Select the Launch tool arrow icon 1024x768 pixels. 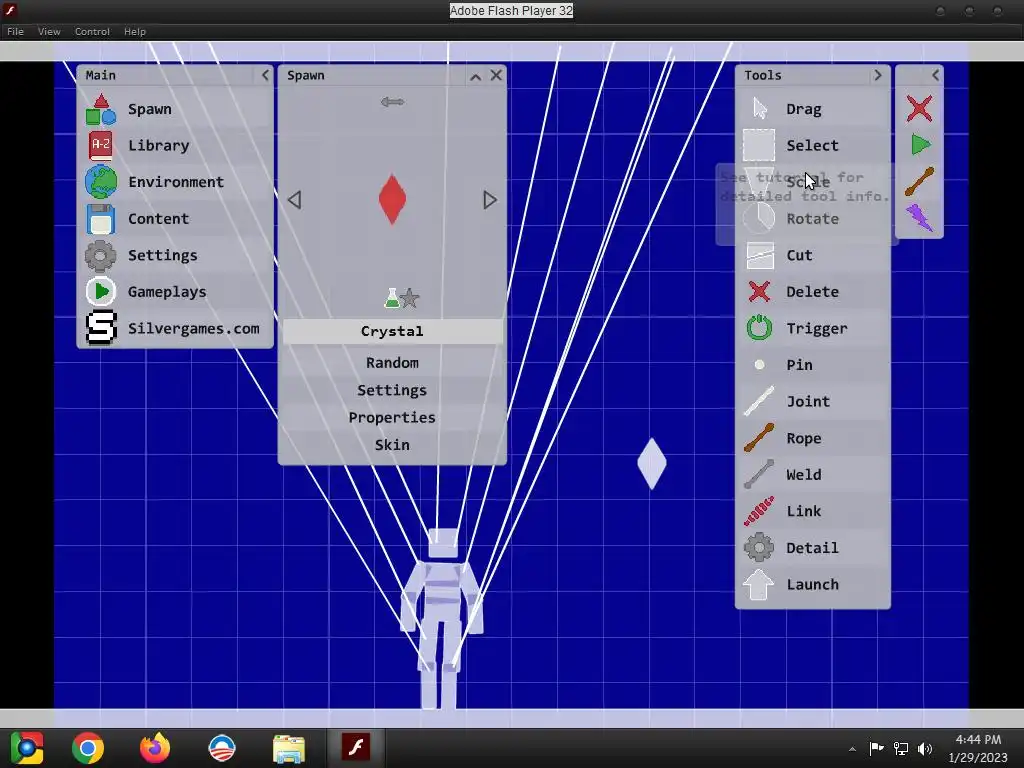pyautogui.click(x=759, y=584)
